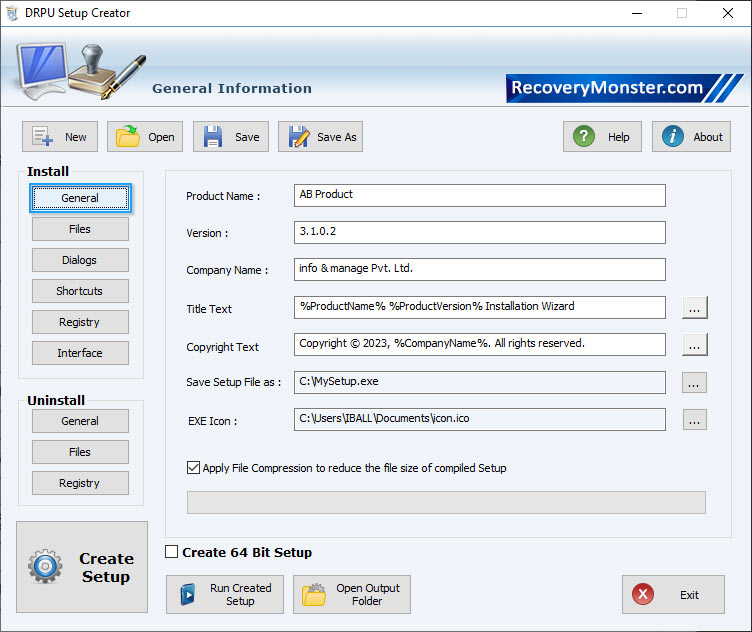This screenshot has height=632, width=752.
Task: Exit the application with red X button
Action: pyautogui.click(x=673, y=595)
